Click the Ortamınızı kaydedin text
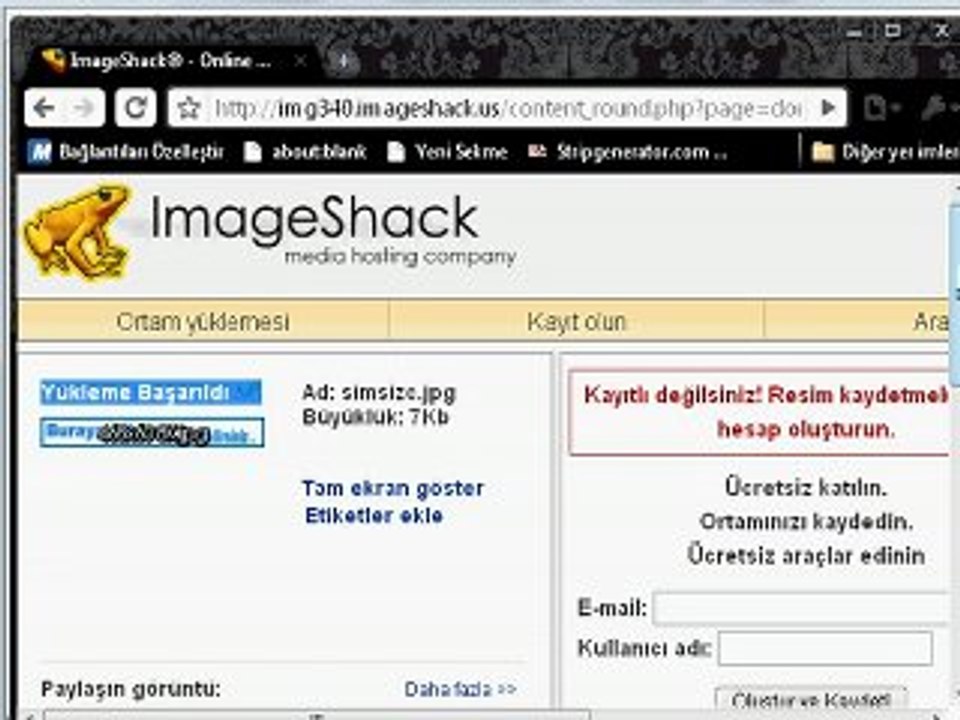Image resolution: width=960 pixels, height=720 pixels. [x=806, y=522]
